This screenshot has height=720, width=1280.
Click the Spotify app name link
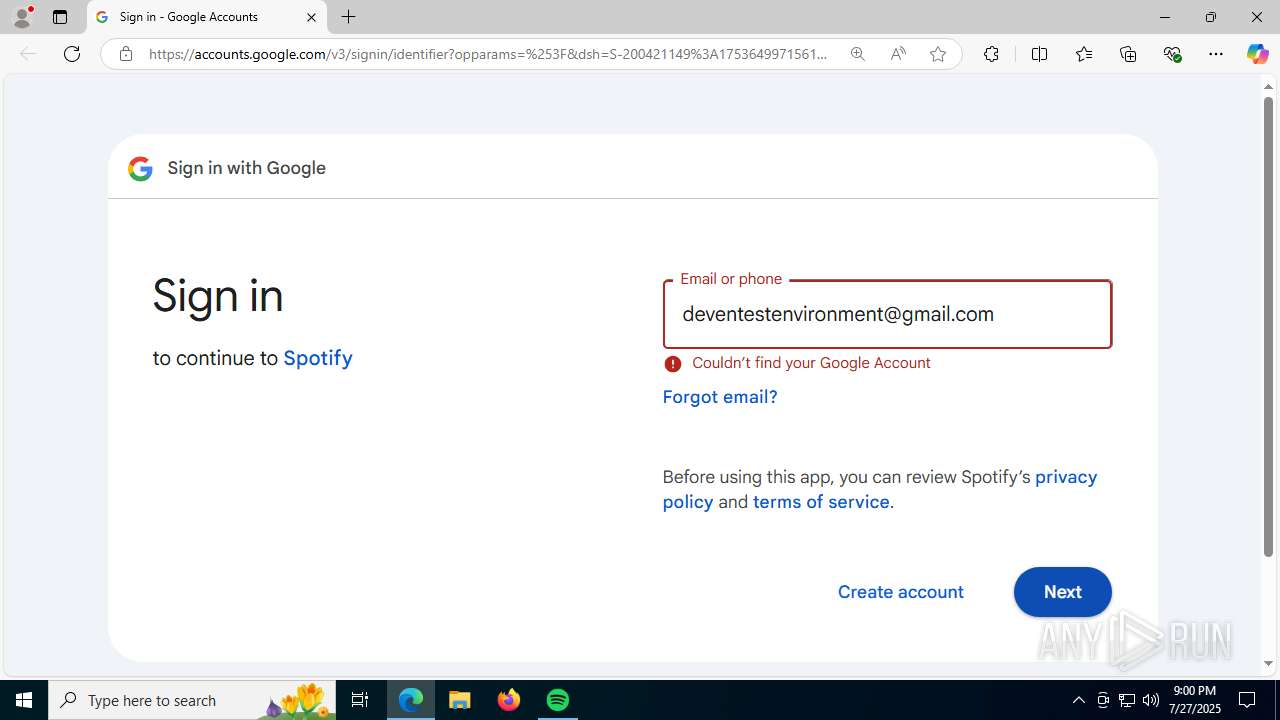(318, 358)
